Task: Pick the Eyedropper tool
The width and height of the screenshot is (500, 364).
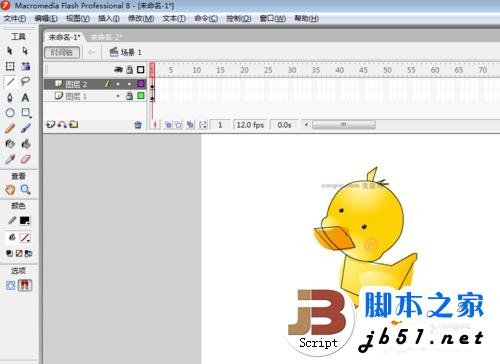Action: pyautogui.click(x=10, y=159)
